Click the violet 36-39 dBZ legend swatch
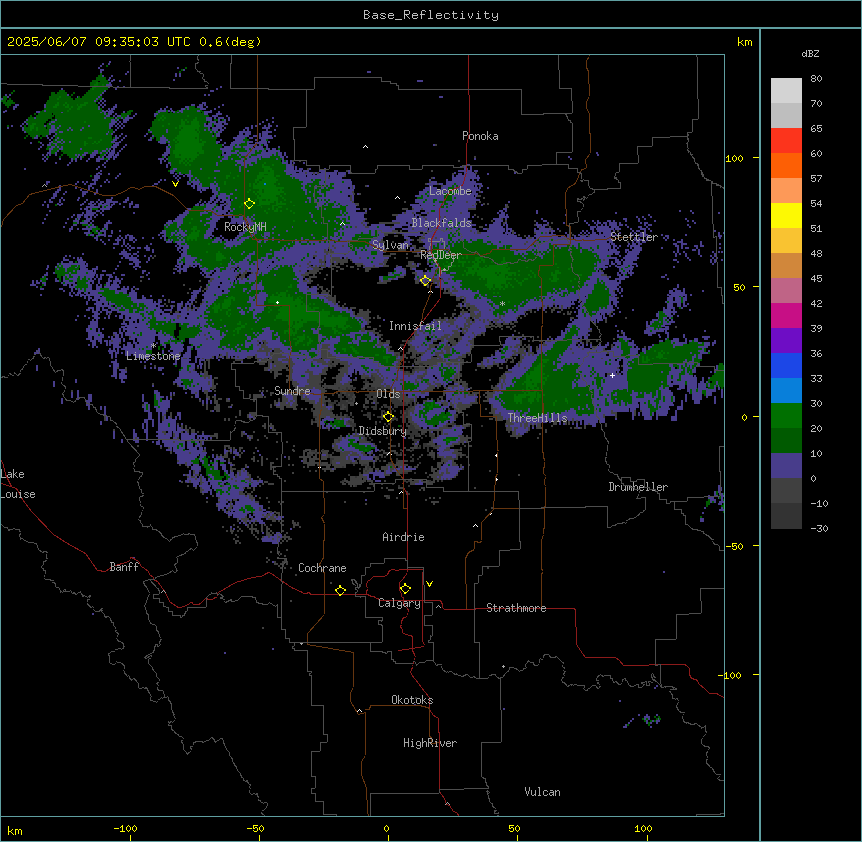 coord(786,341)
